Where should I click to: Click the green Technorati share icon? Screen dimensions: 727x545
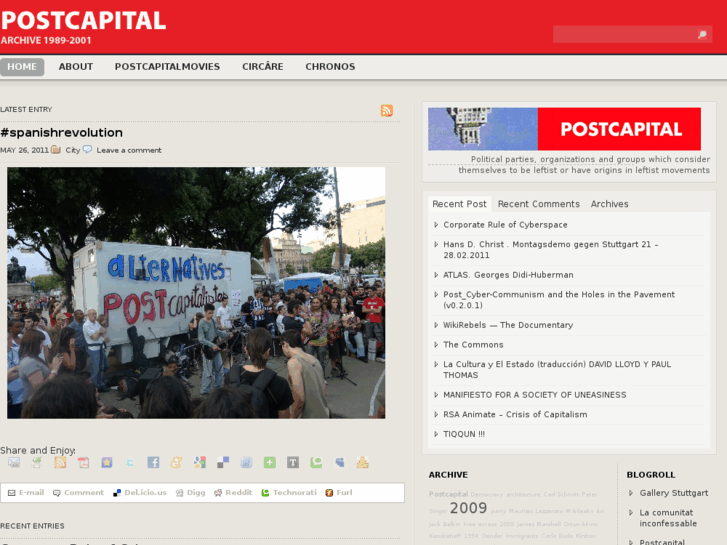(316, 462)
